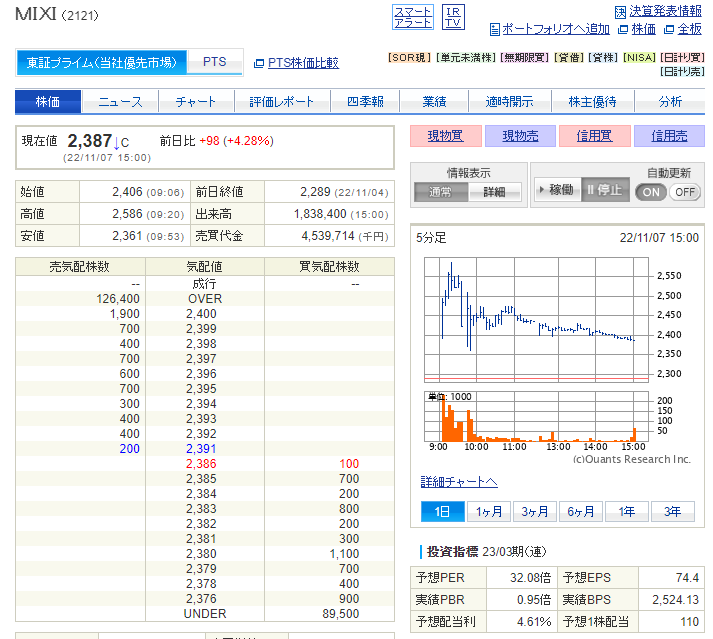Open 決算発表情報 link
Viewport: 713px width, 639px height.
pos(665,11)
